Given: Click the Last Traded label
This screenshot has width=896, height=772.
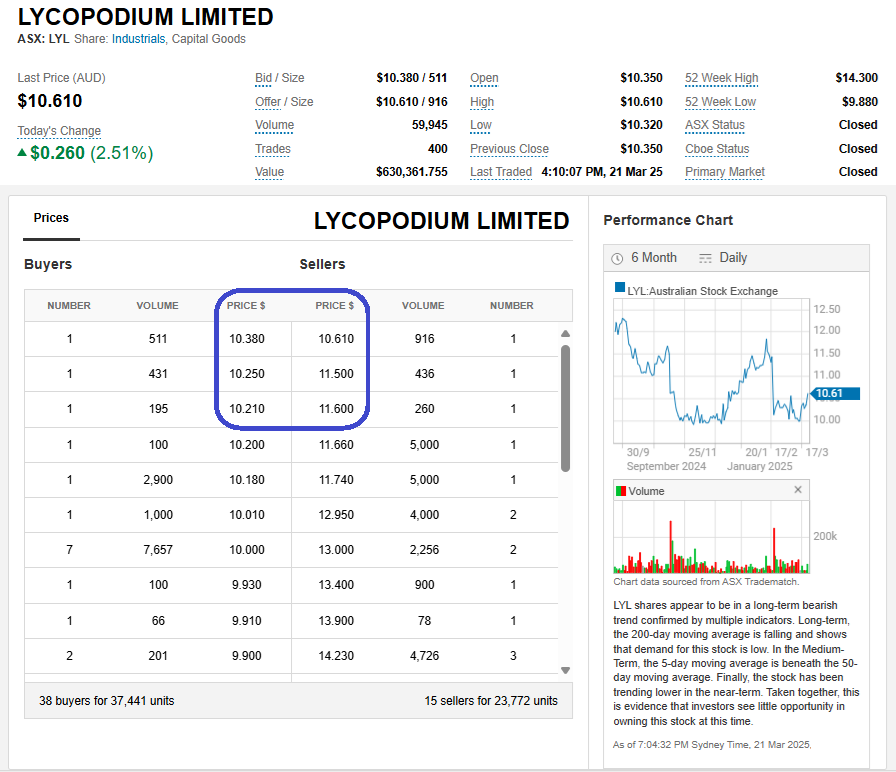Looking at the screenshot, I should (501, 172).
